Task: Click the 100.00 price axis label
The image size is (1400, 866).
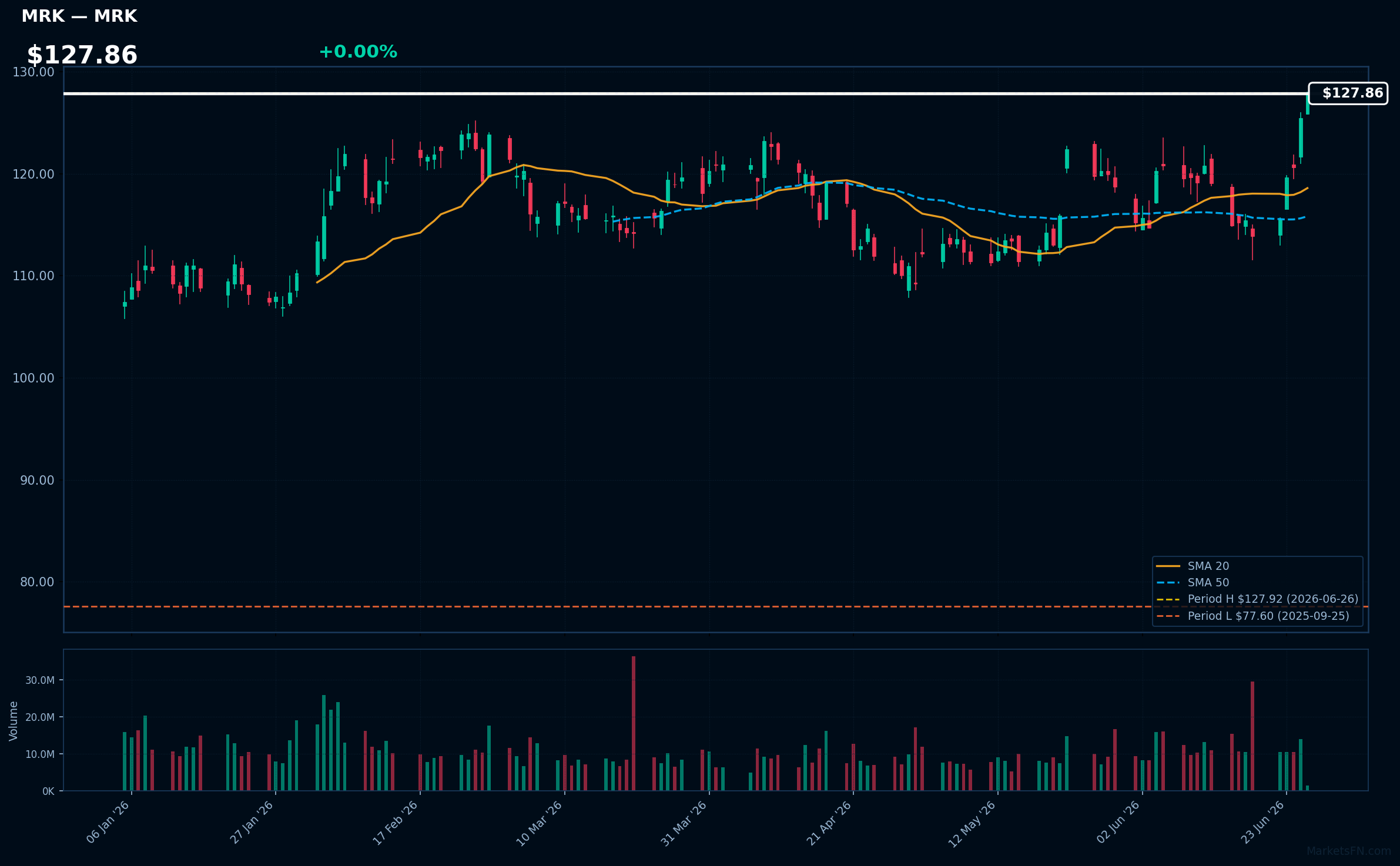Action: 34,378
